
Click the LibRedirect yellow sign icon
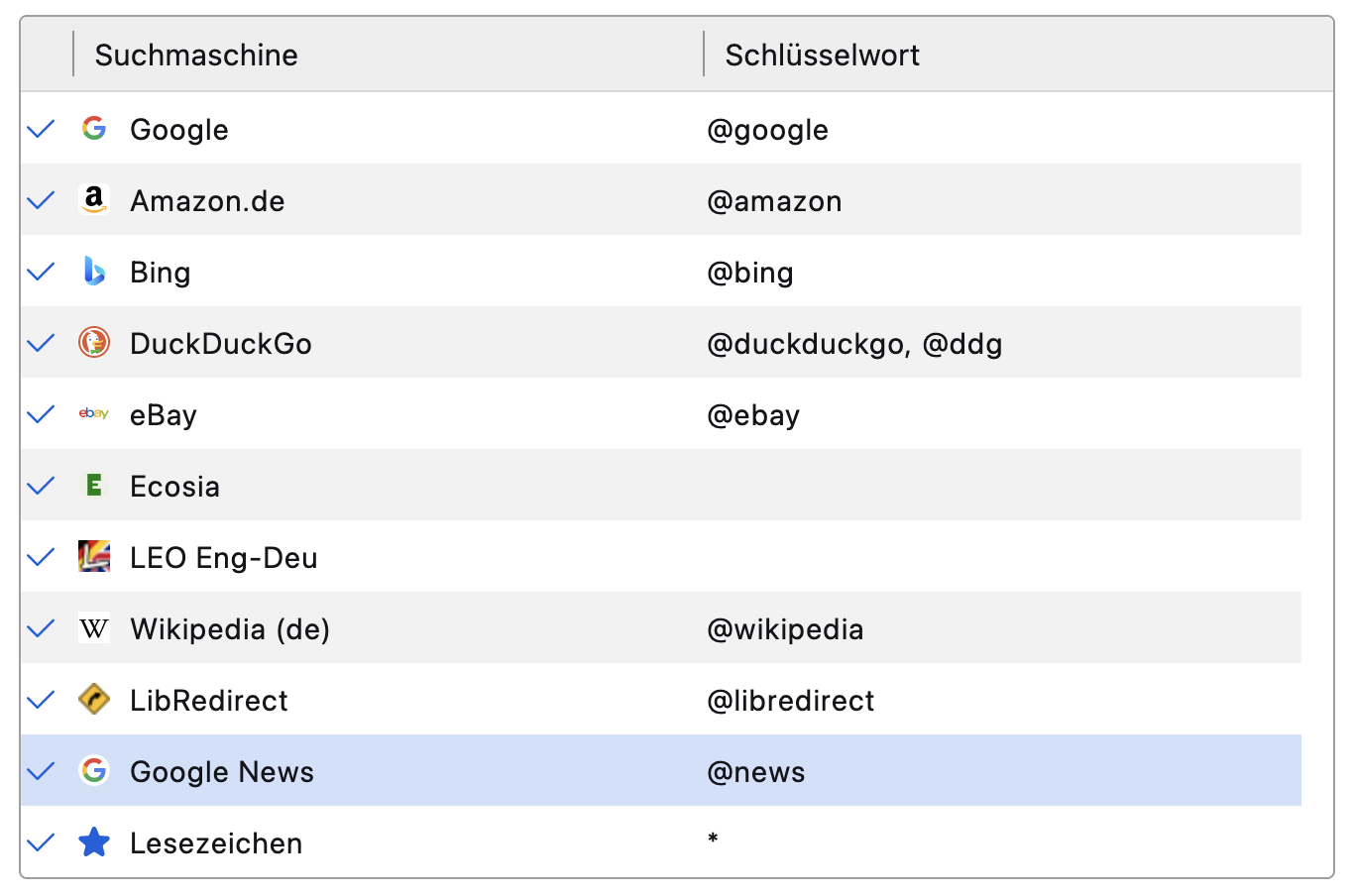click(x=94, y=700)
